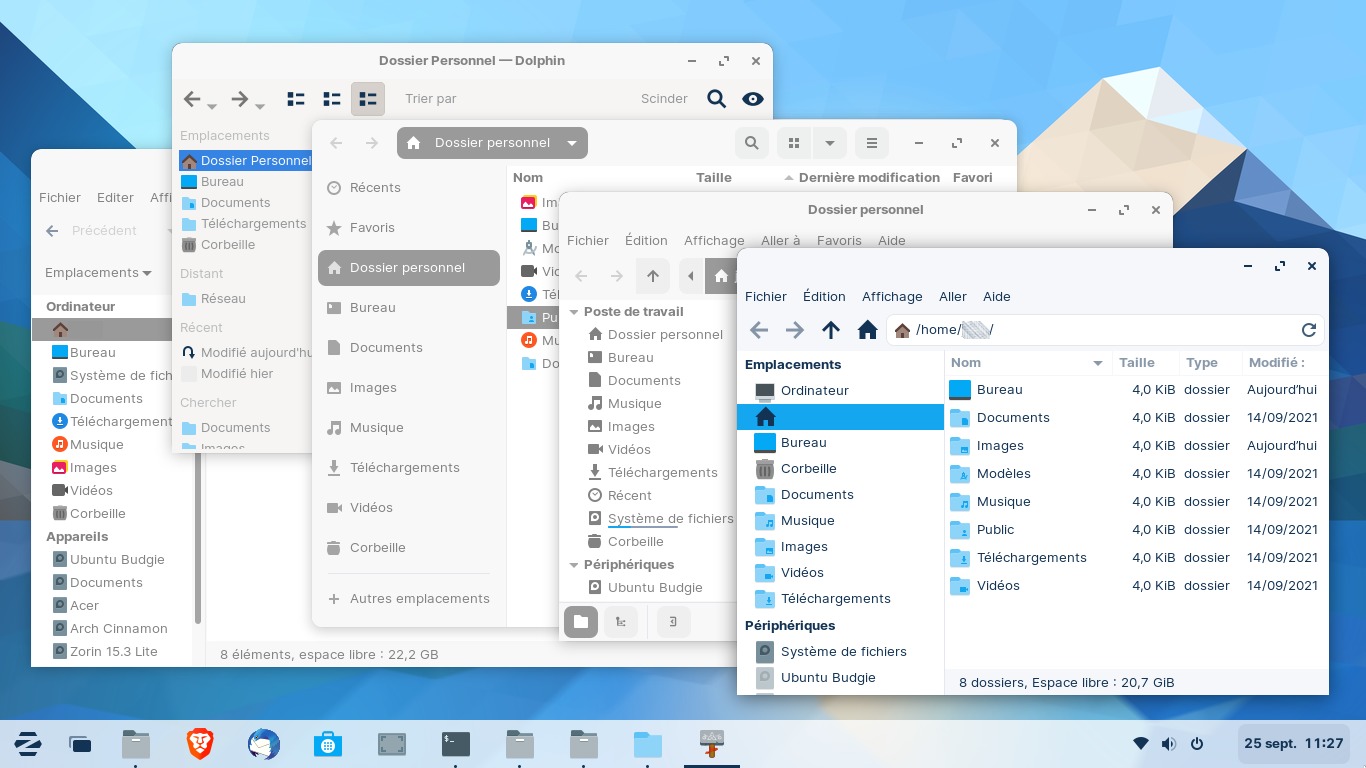The image size is (1366, 768).
Task: Click the Scinder button in Dolphin
Action: point(664,99)
